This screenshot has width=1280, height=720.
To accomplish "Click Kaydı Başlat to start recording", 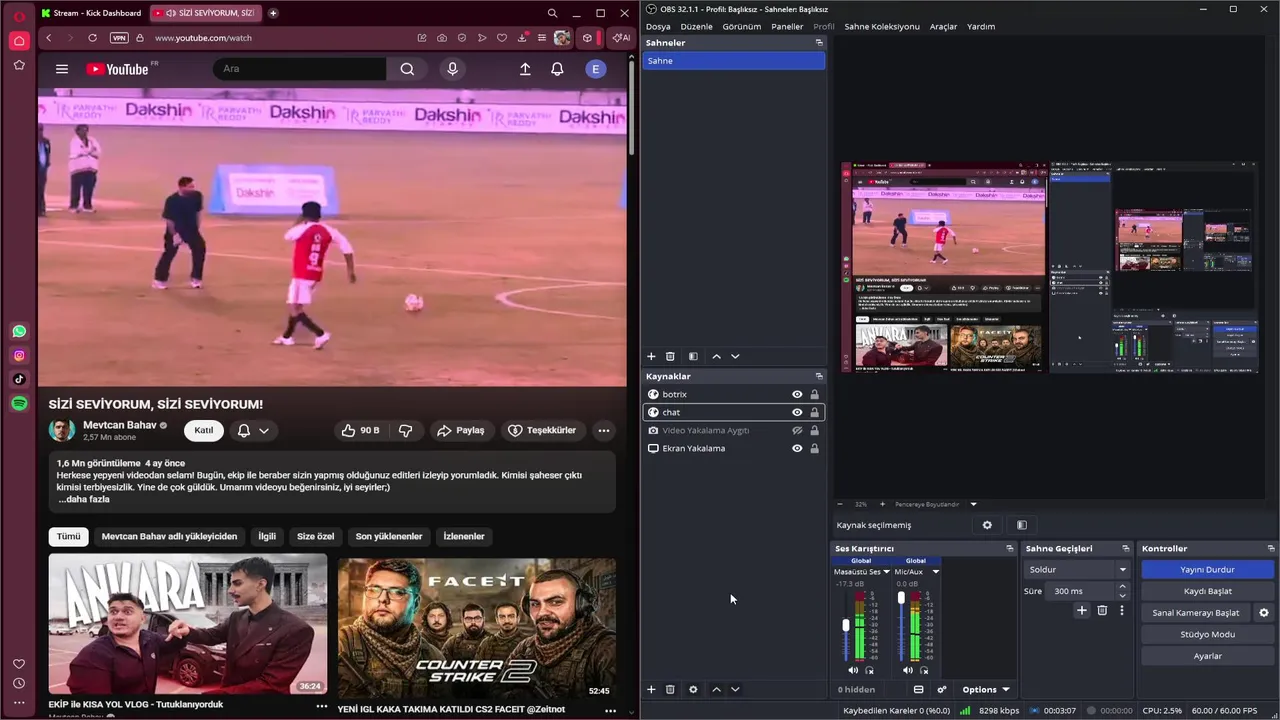I will point(1207,591).
